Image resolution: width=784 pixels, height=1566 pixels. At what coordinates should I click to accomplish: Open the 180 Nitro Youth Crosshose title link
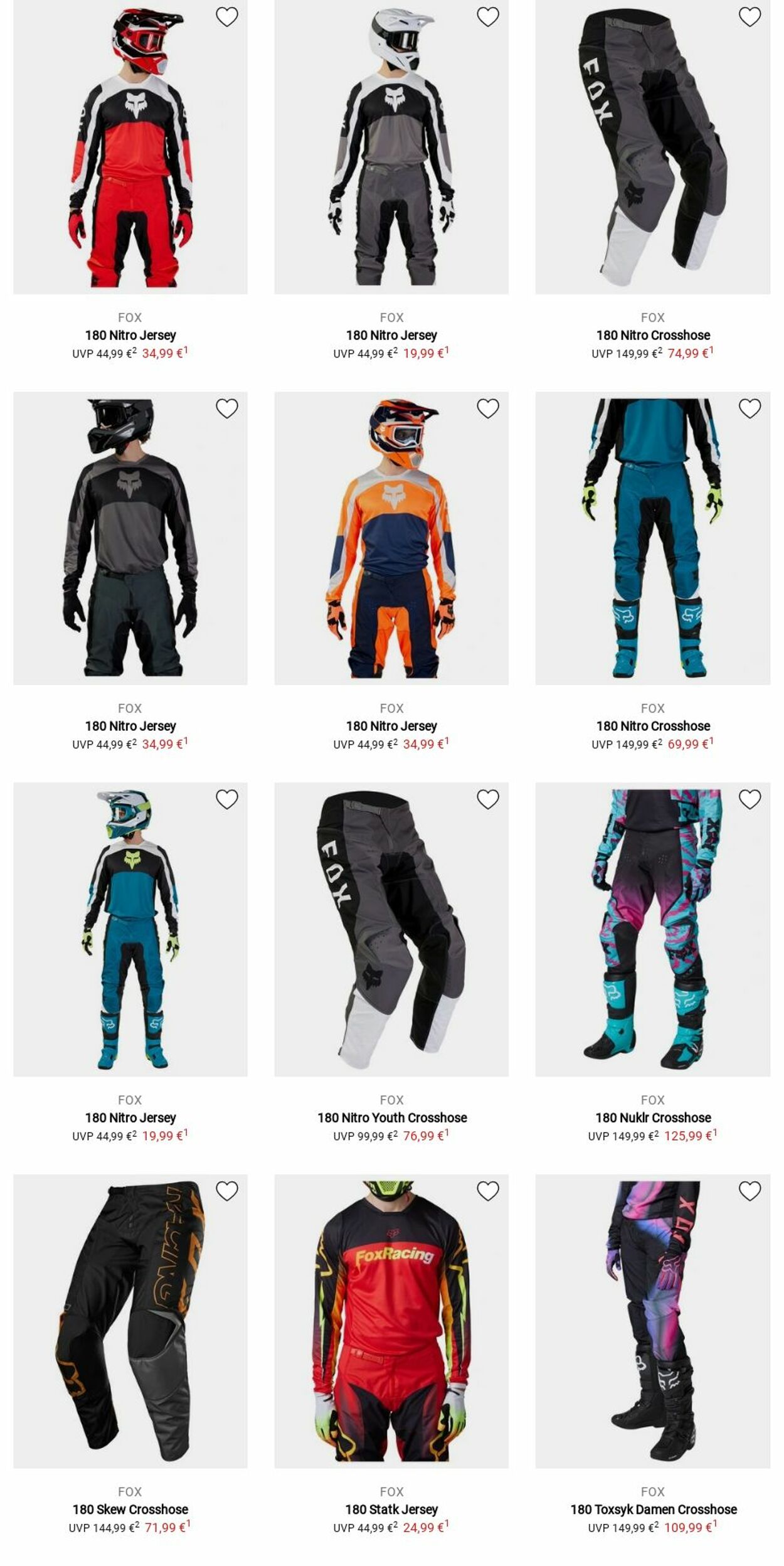pos(392,1118)
